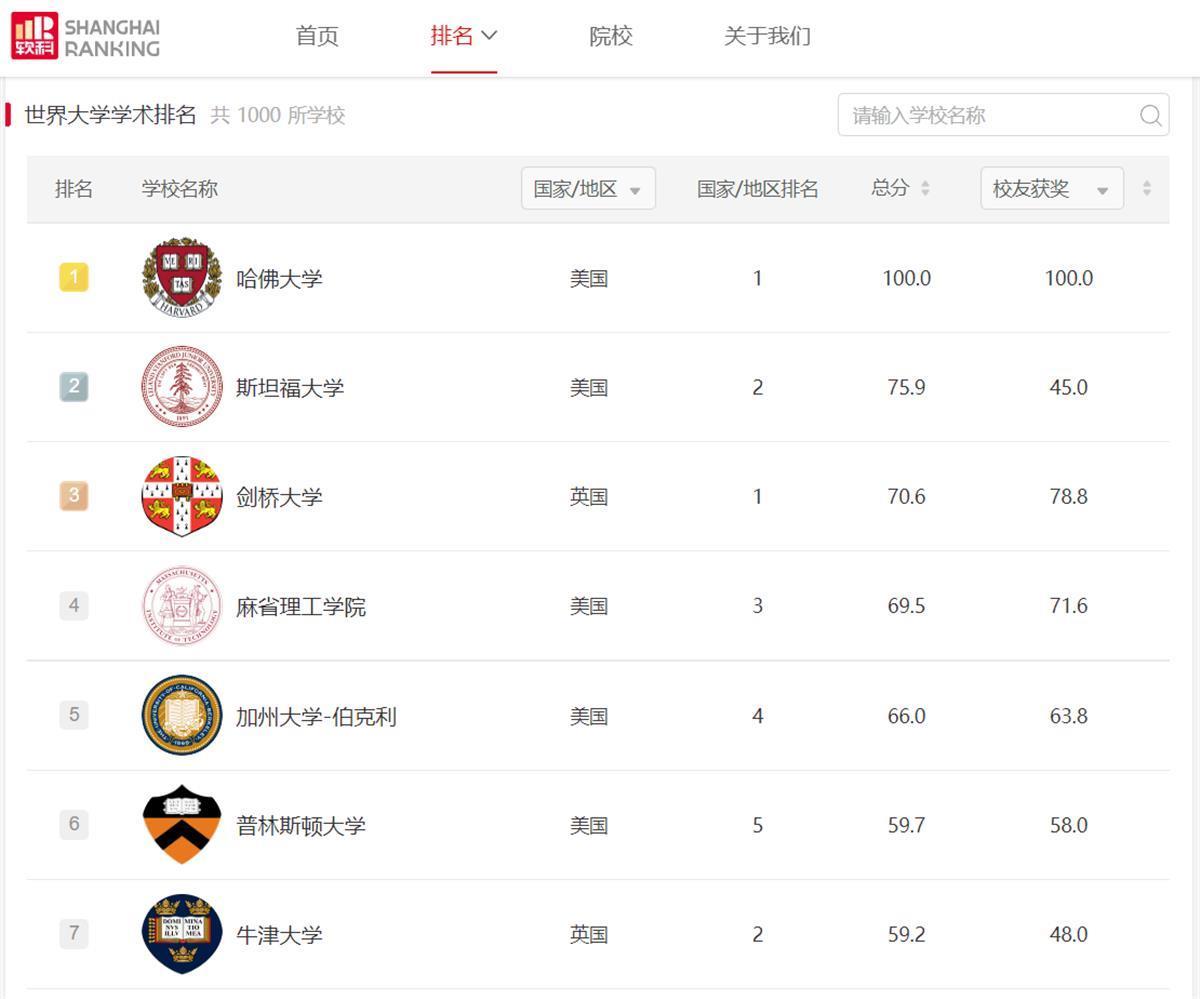Click Princeton's alumni score 58.0

tap(1068, 825)
